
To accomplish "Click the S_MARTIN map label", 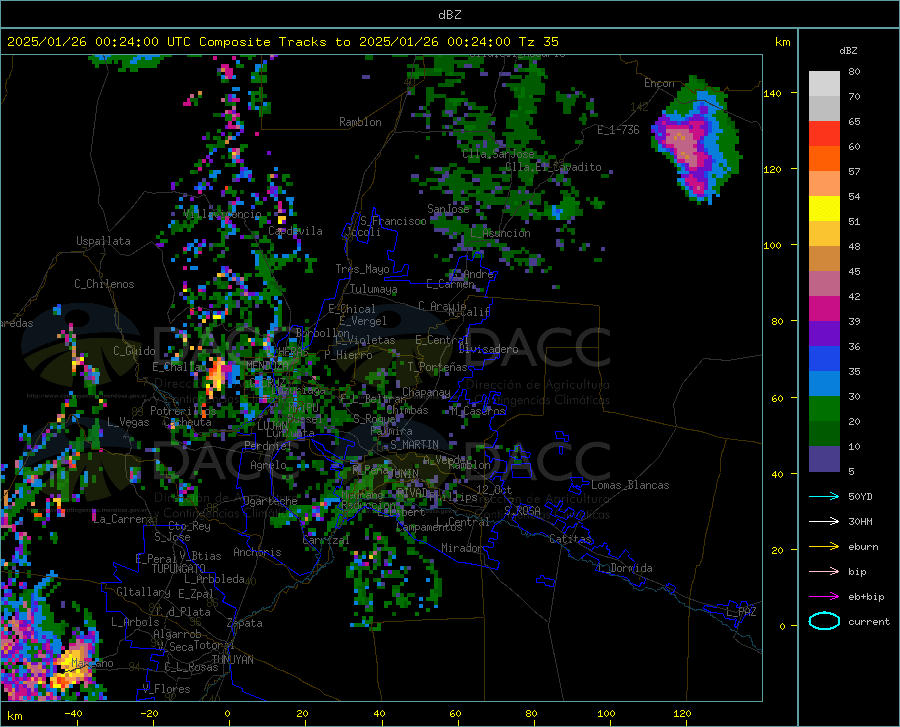I will pyautogui.click(x=414, y=445).
